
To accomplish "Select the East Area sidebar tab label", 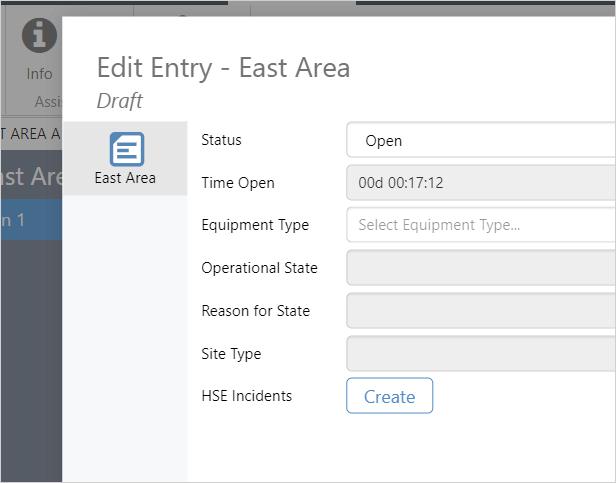I will [x=125, y=178].
